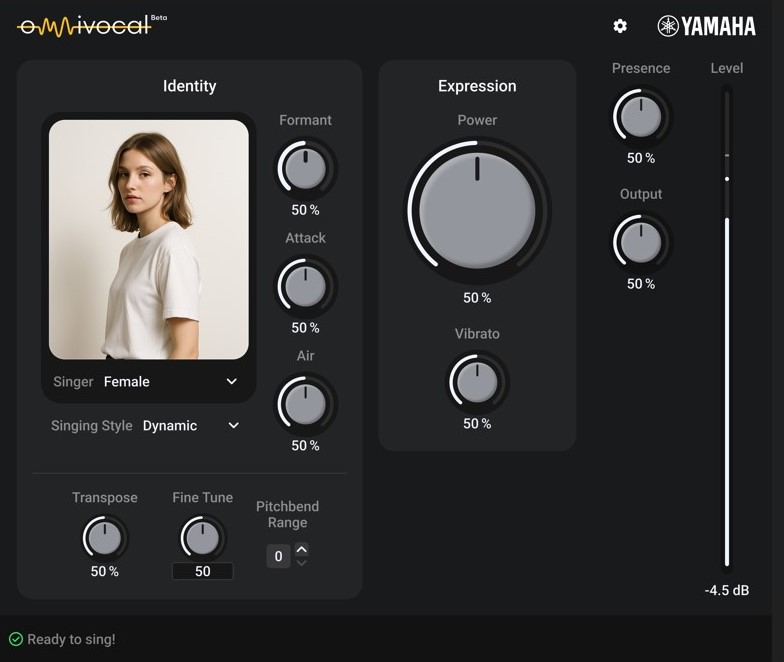Click the large Power knob
Image resolution: width=784 pixels, height=662 pixels.
point(477,211)
